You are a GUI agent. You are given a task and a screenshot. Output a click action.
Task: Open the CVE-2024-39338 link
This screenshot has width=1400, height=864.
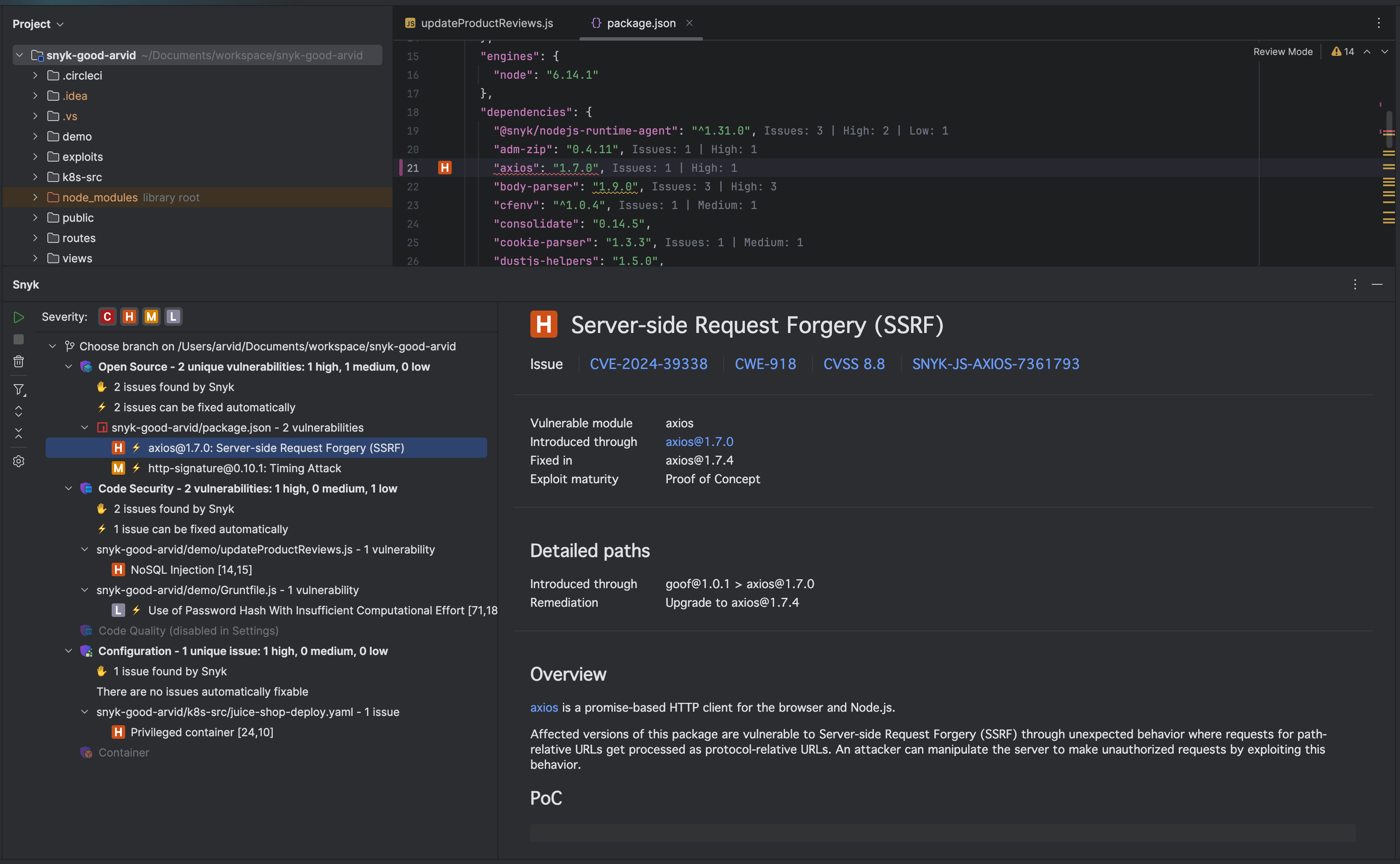coord(649,363)
